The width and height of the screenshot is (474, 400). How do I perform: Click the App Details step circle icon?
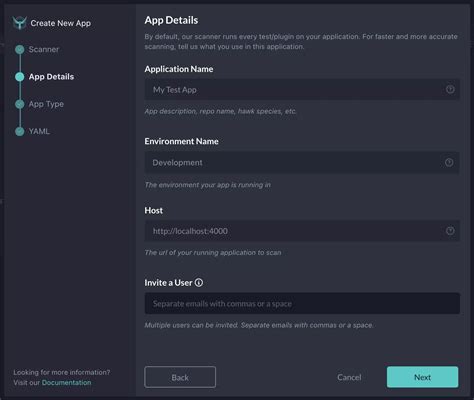(20, 77)
